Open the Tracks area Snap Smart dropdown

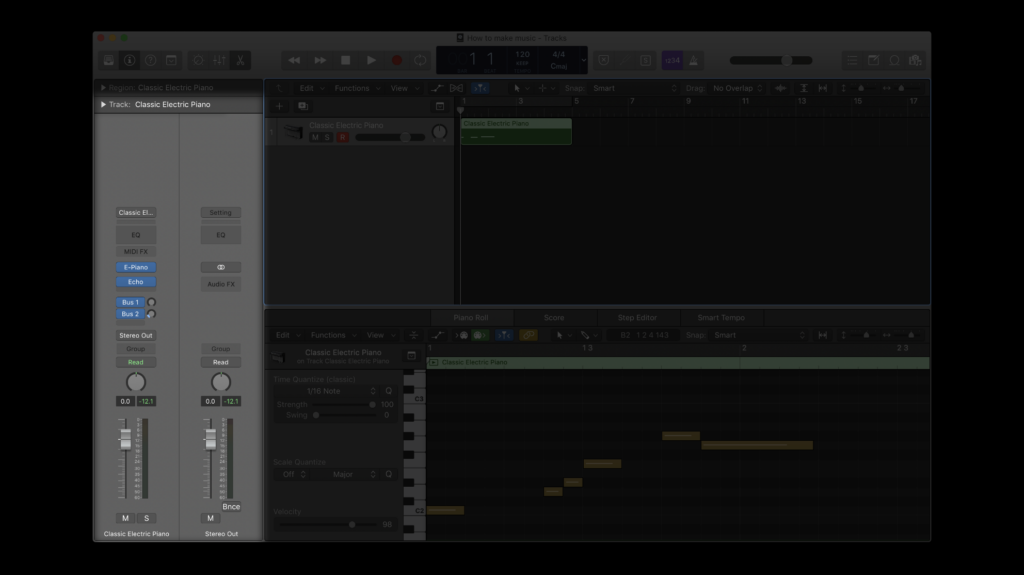tap(635, 88)
